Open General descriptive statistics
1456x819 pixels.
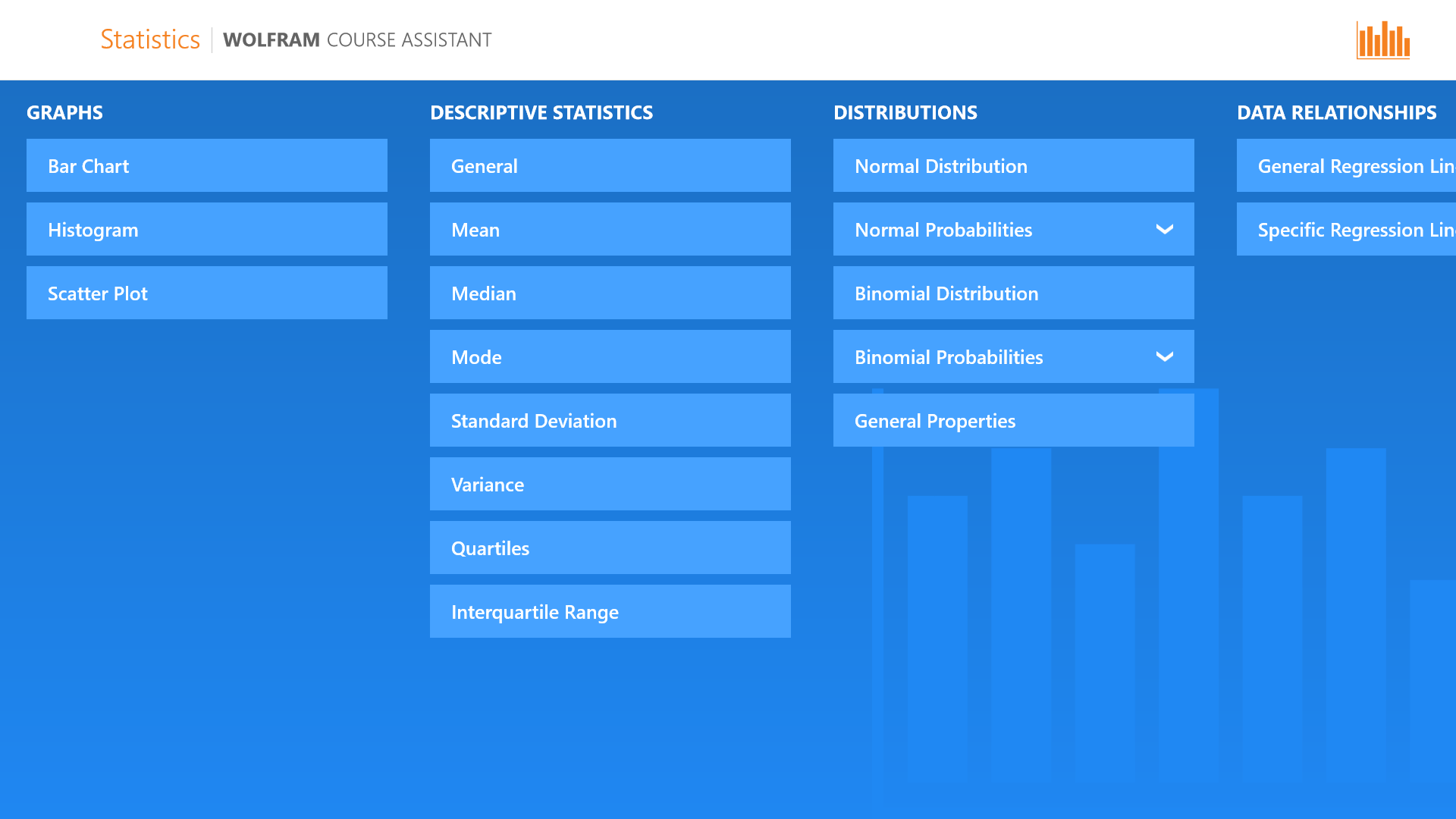[610, 165]
